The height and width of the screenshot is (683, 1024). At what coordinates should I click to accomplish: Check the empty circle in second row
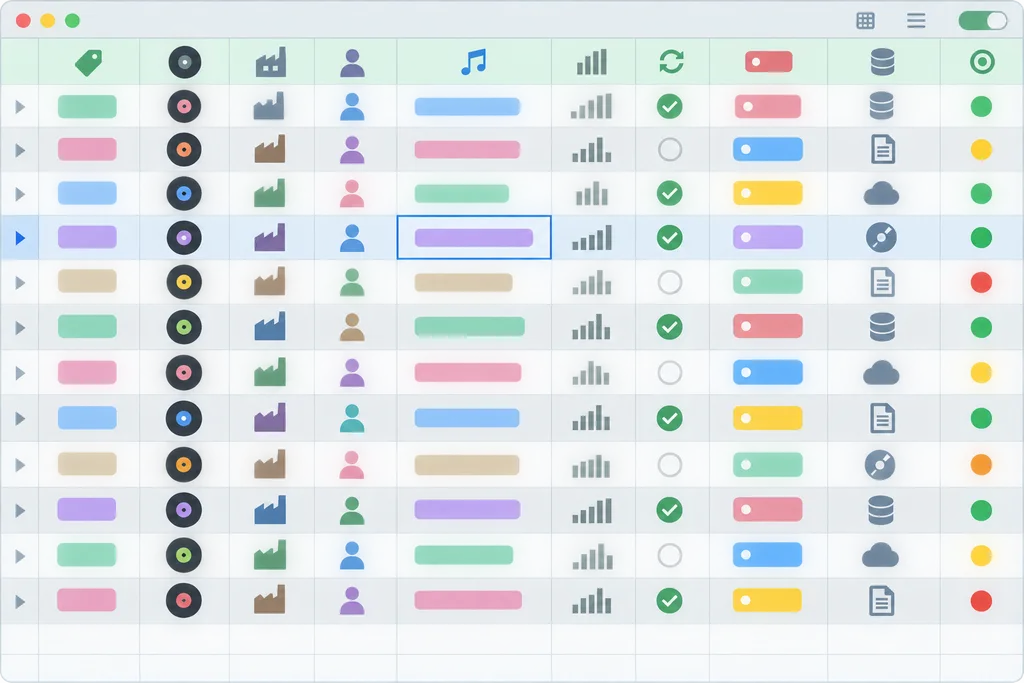(670, 150)
